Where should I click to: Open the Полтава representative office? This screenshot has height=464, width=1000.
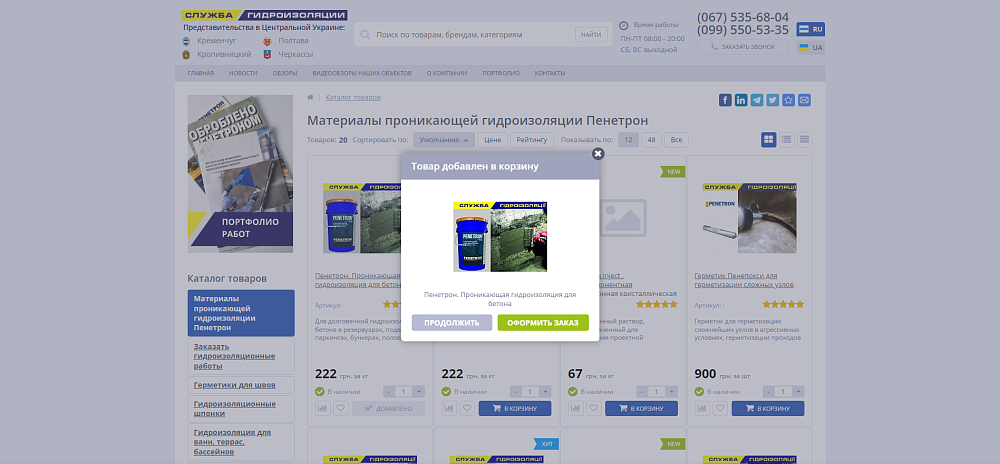pyautogui.click(x=293, y=41)
